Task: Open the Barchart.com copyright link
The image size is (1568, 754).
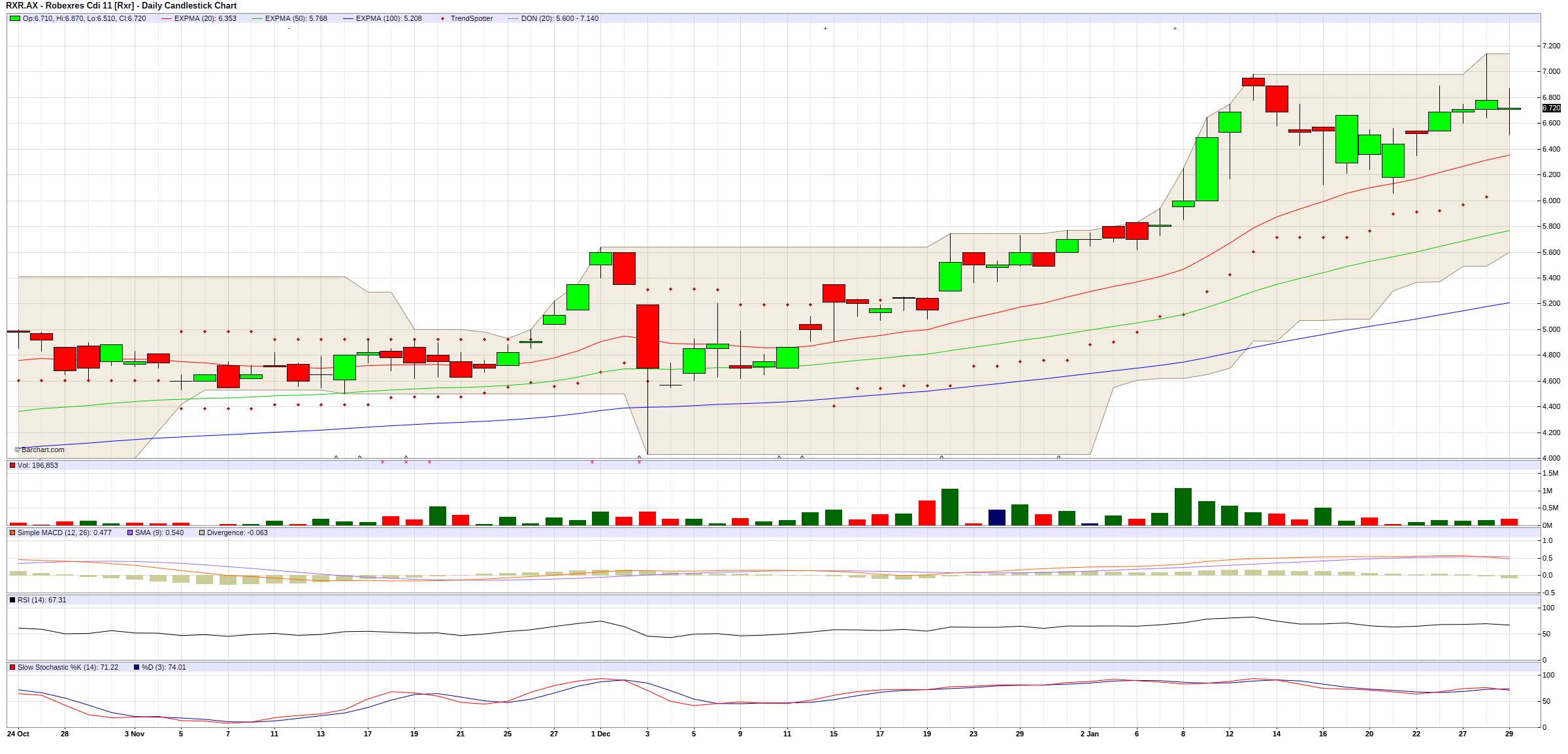Action: (x=40, y=450)
